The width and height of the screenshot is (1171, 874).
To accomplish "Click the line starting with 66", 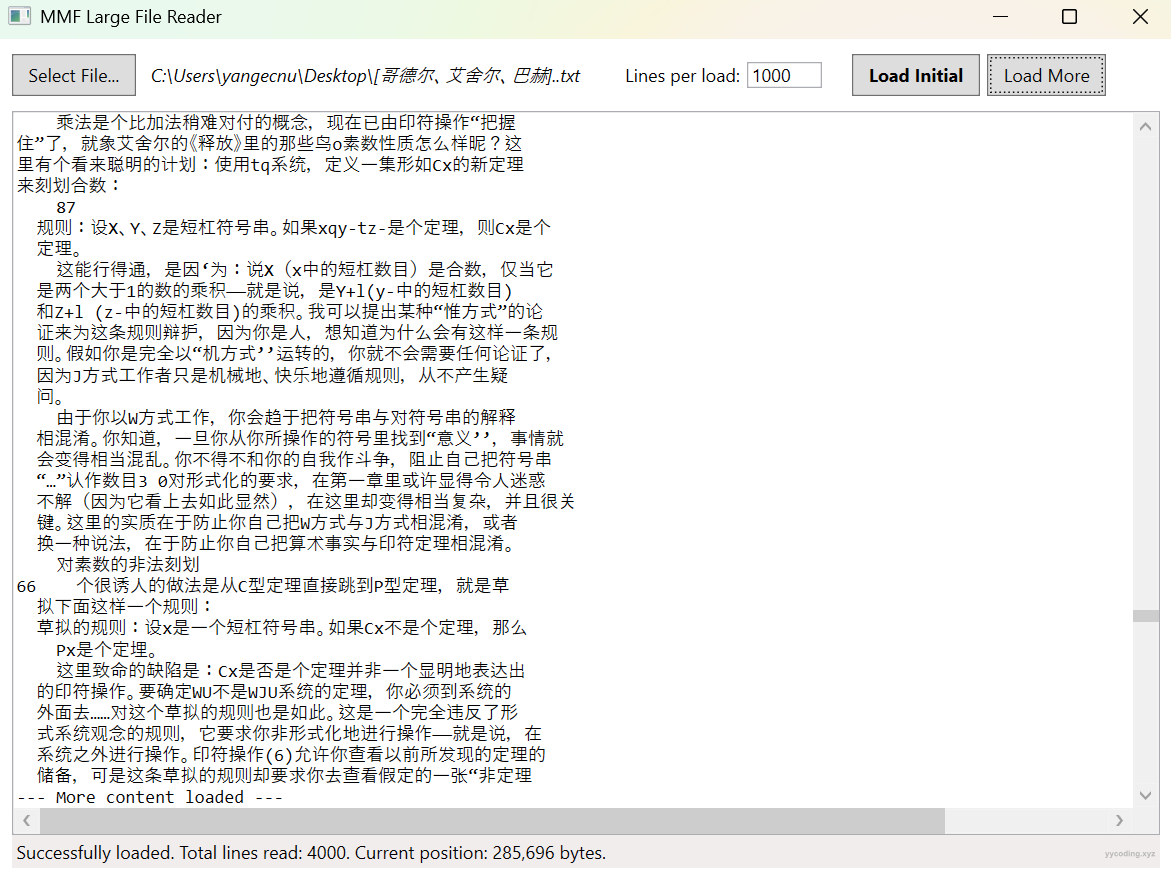I will [x=263, y=586].
